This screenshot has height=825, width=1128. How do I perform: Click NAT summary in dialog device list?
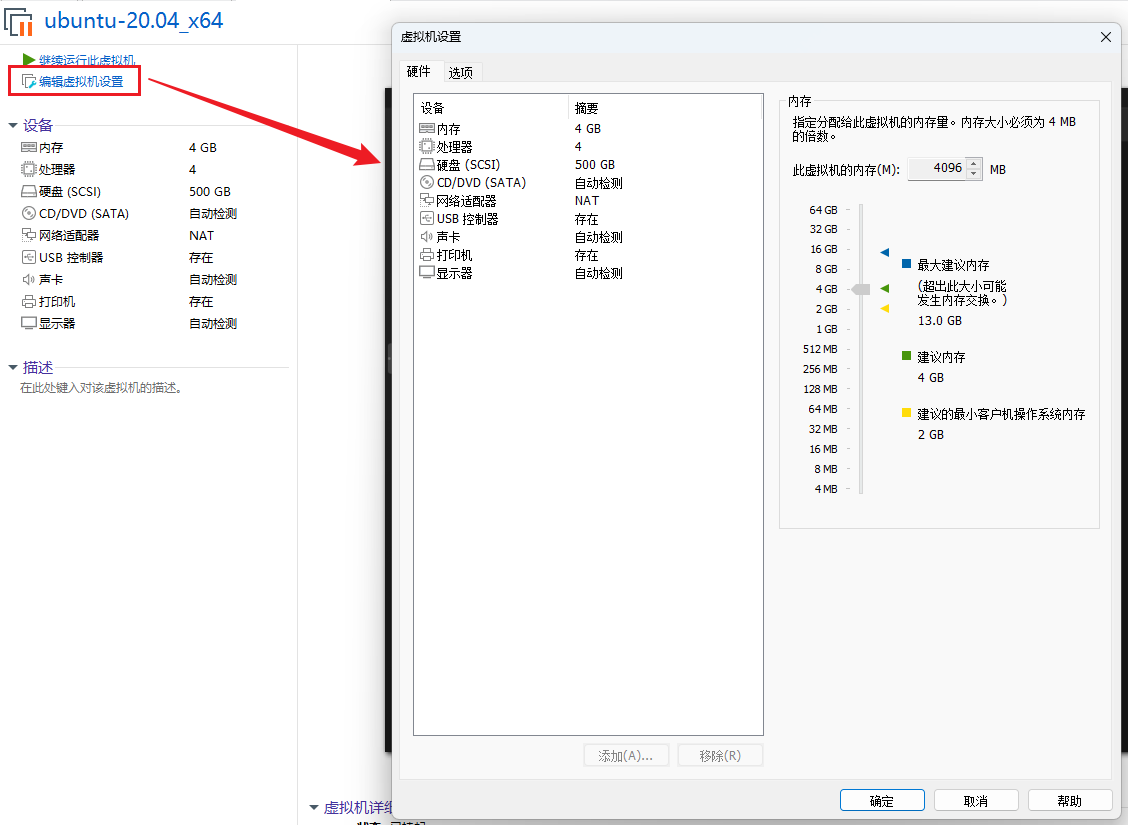point(586,201)
